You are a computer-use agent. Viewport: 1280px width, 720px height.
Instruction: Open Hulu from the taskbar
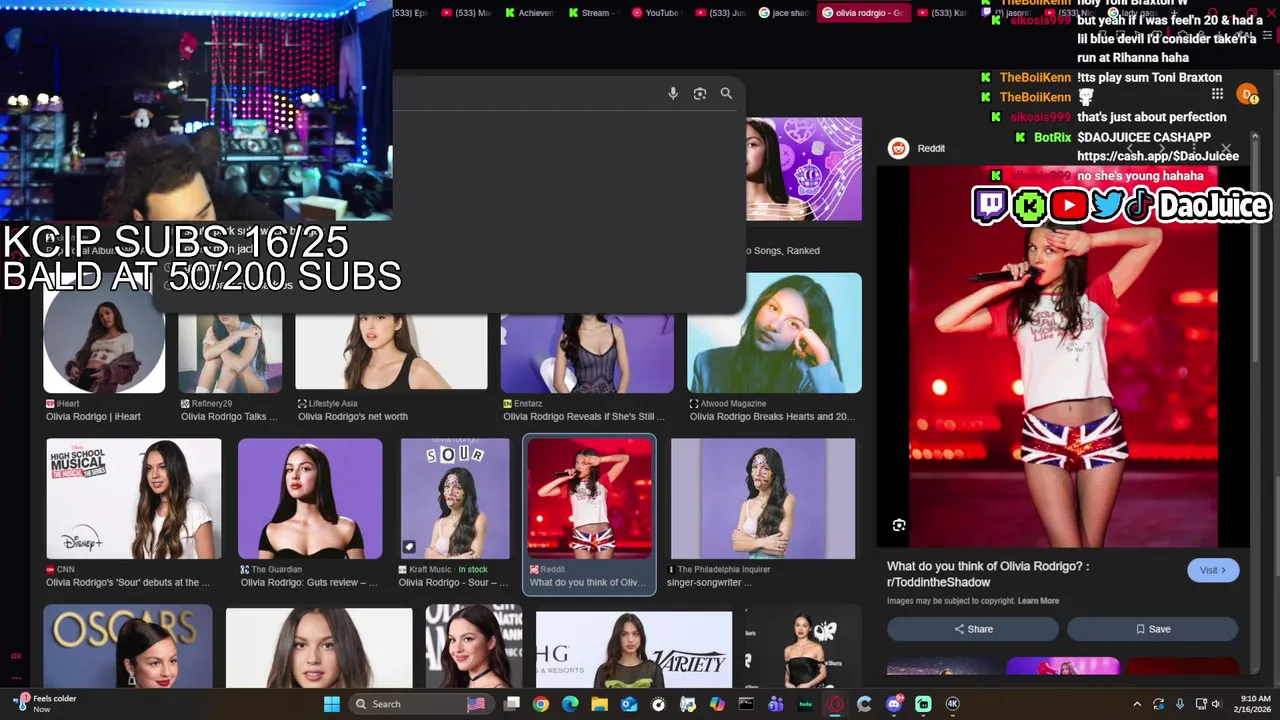tap(805, 704)
